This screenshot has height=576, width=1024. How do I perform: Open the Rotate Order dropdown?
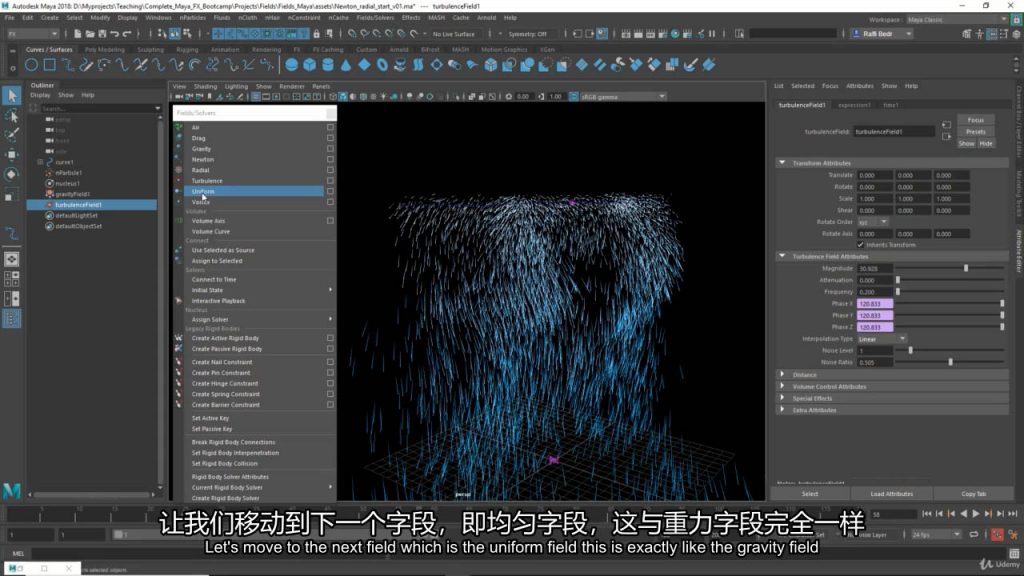pos(872,222)
